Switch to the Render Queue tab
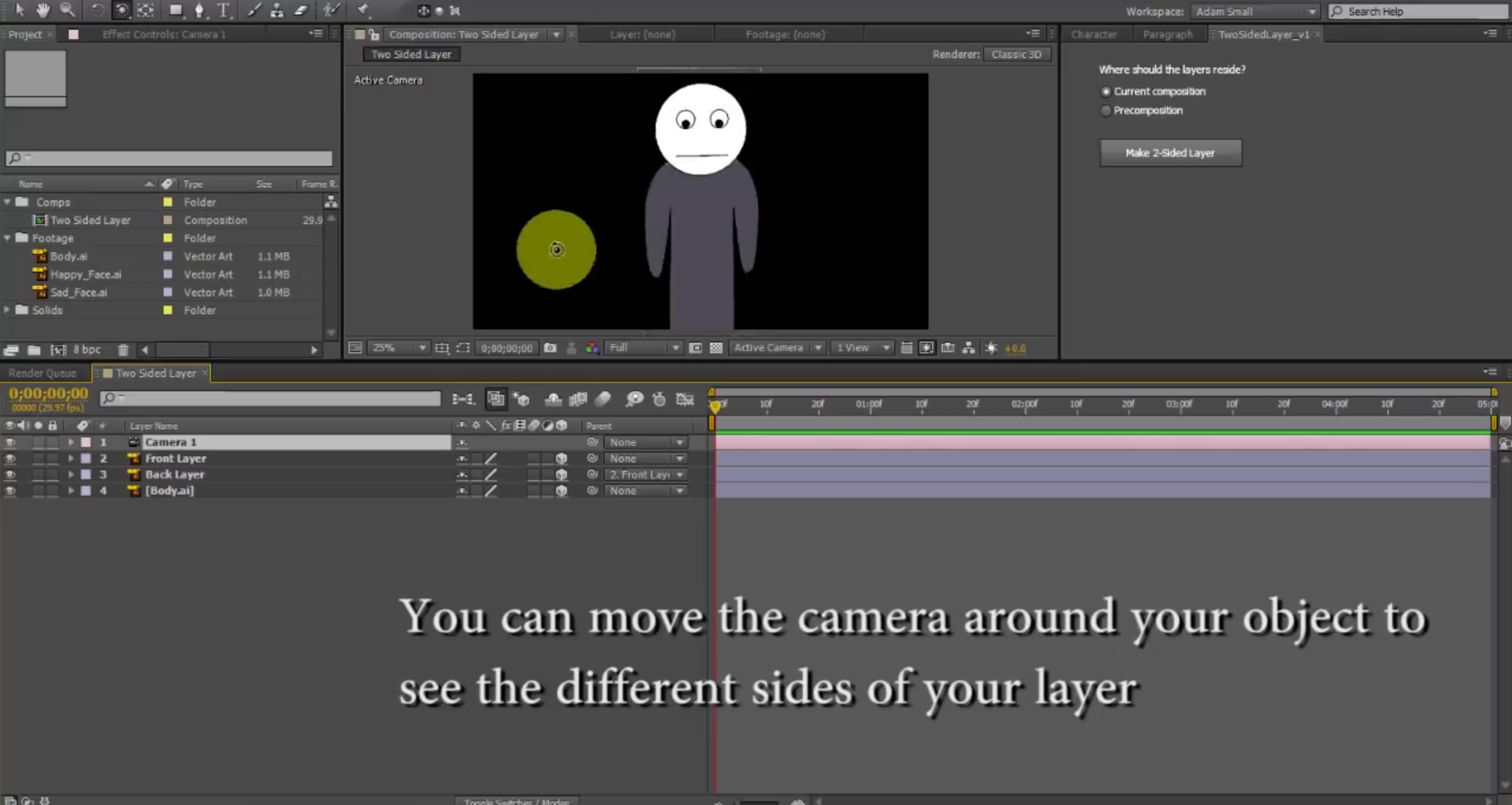Image resolution: width=1512 pixels, height=805 pixels. point(43,373)
